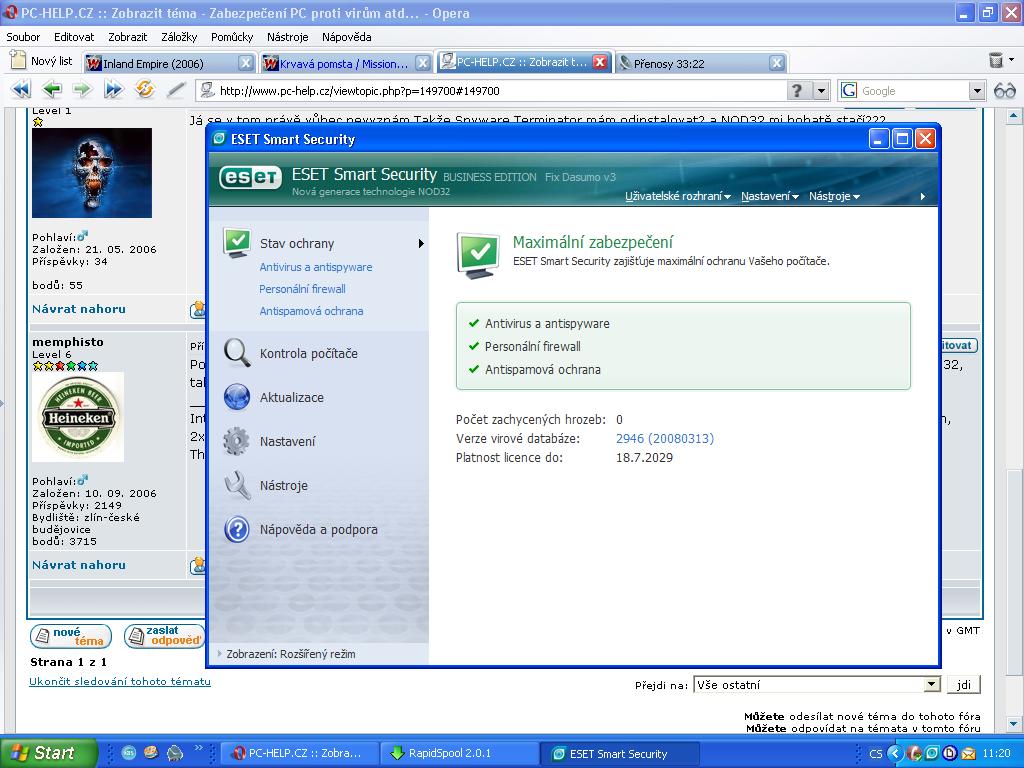Open the Stav ochrany section icon
The image size is (1024, 768).
click(x=237, y=243)
